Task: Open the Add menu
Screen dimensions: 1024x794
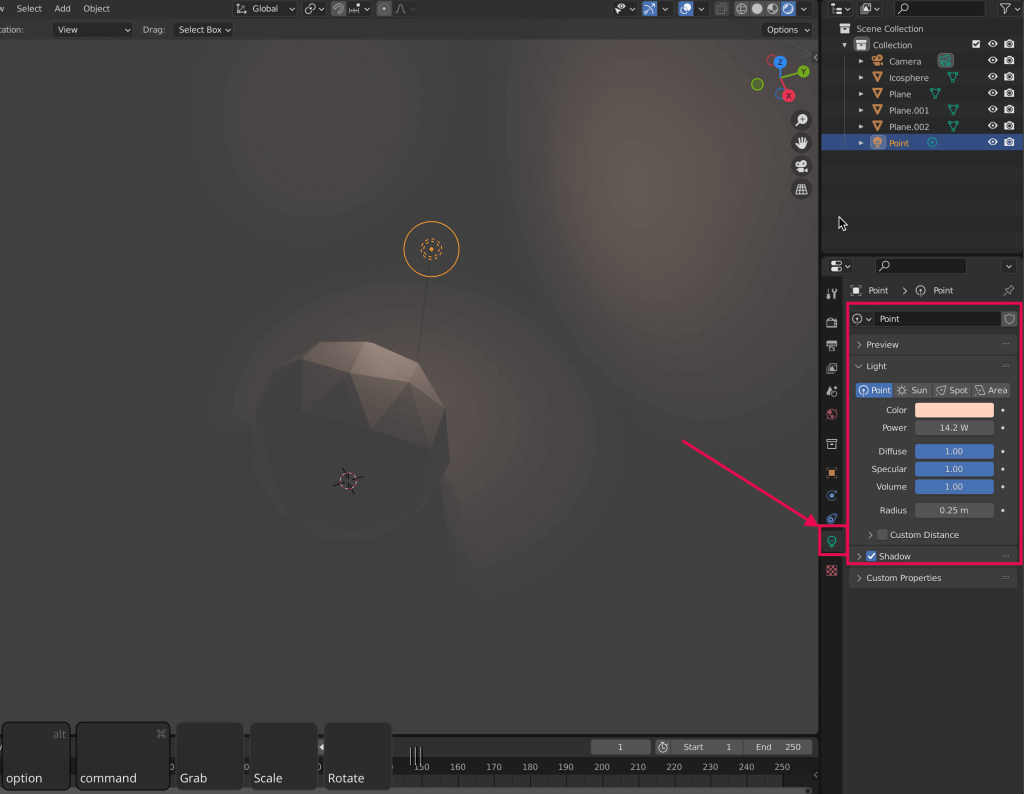Action: (x=62, y=8)
